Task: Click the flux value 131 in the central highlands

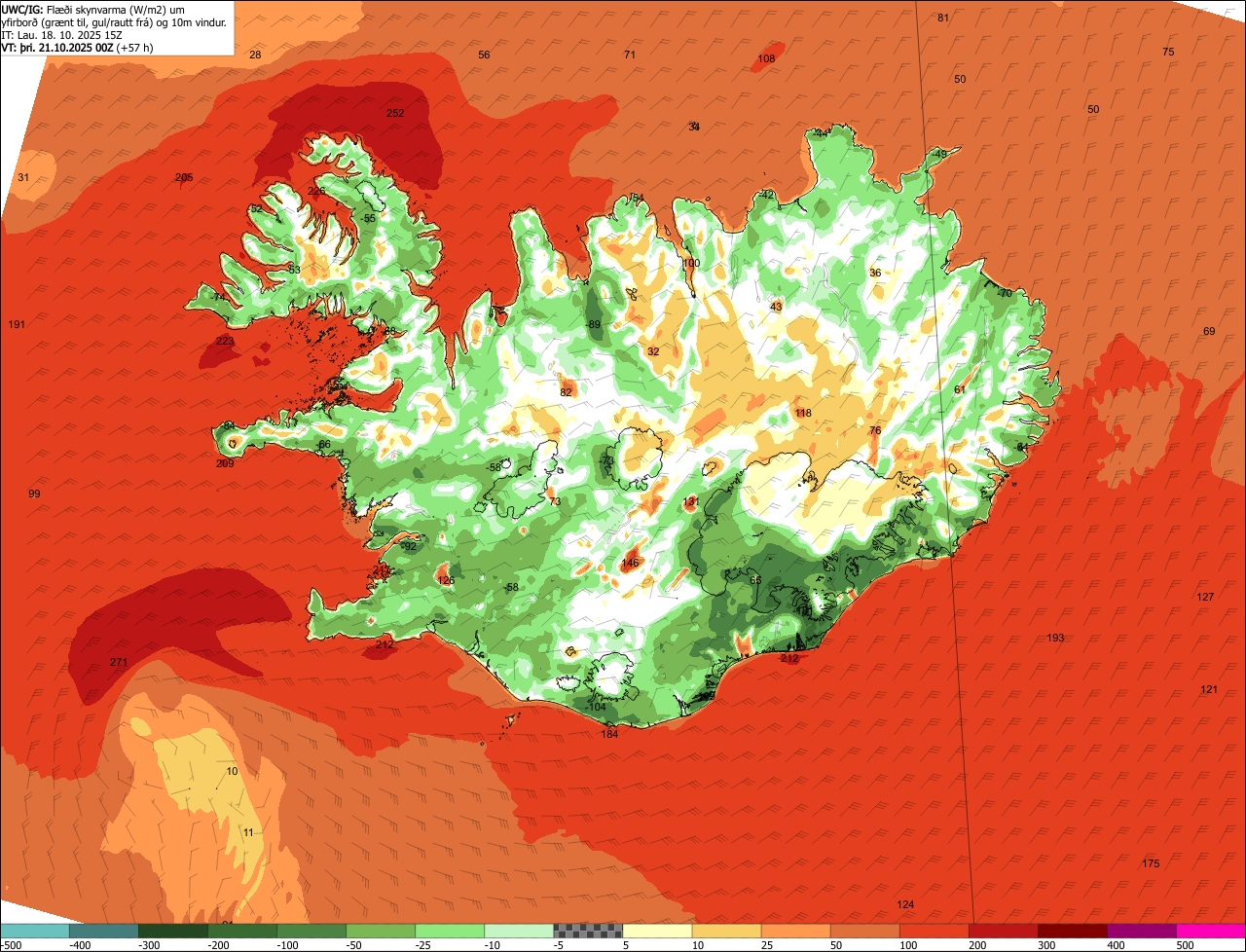Action: click(691, 501)
